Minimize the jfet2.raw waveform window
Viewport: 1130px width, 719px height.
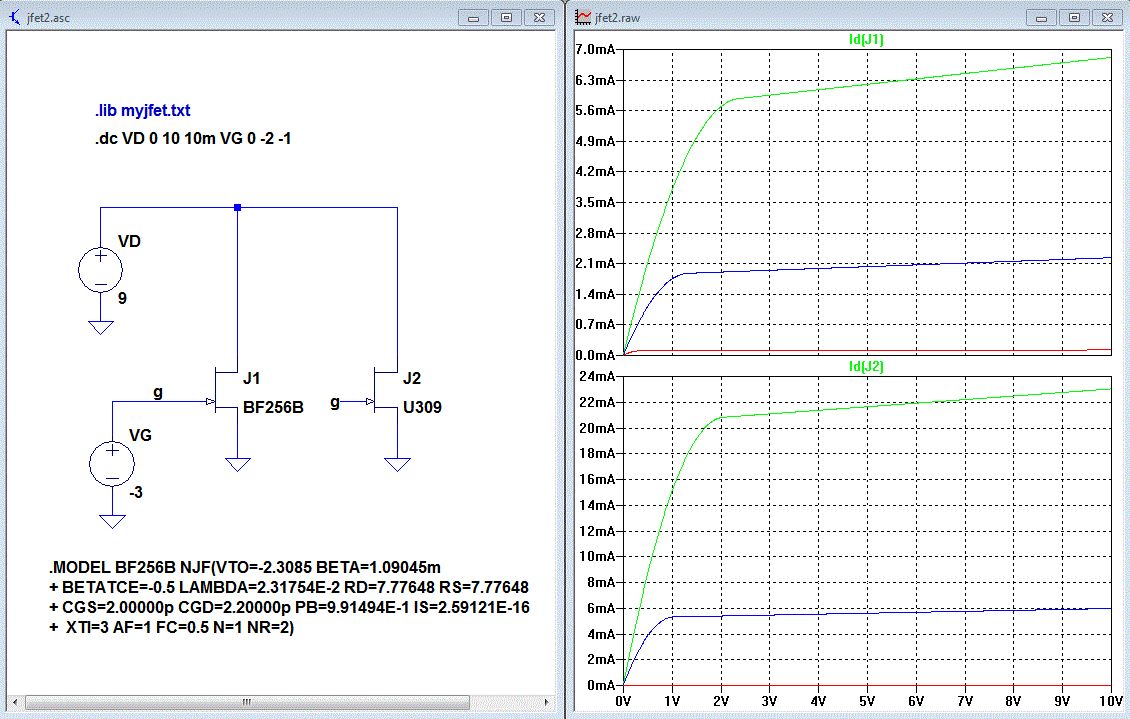[x=1041, y=17]
